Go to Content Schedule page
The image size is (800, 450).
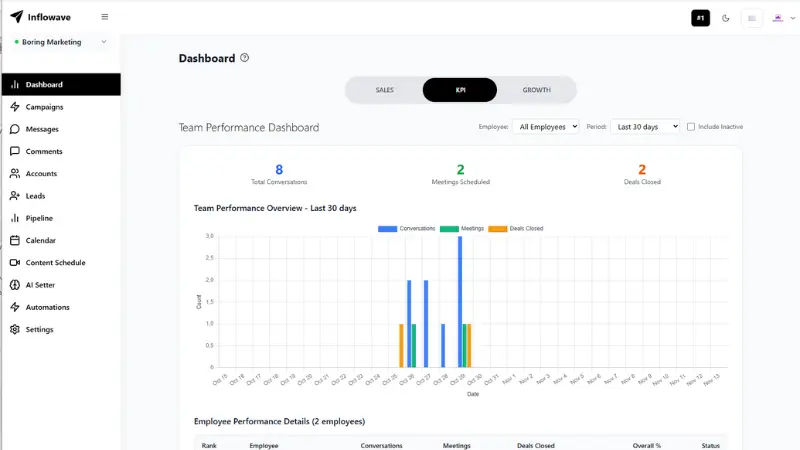61,263
